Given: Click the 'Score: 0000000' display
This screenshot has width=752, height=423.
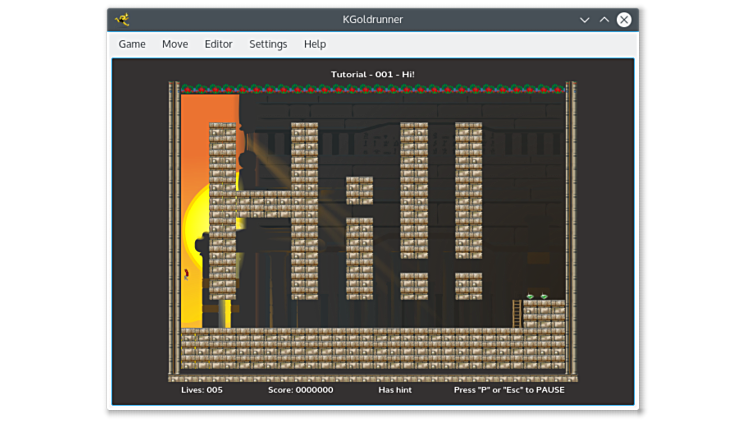Looking at the screenshot, I should point(300,390).
